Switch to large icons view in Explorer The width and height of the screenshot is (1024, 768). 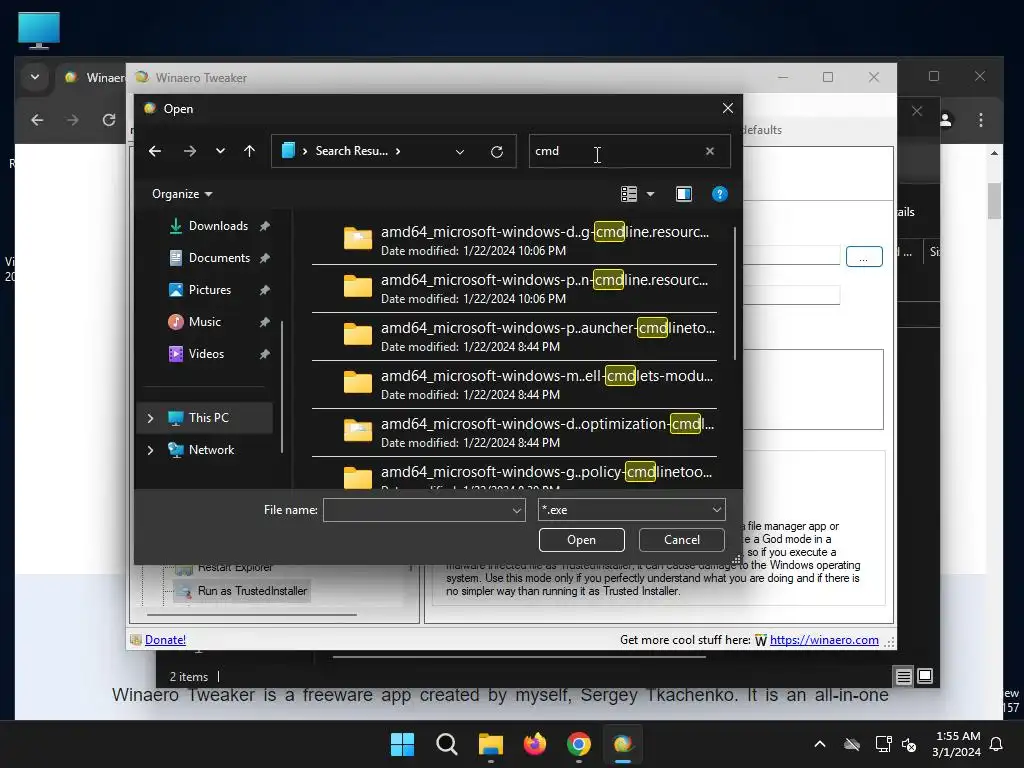pyautogui.click(x=925, y=676)
